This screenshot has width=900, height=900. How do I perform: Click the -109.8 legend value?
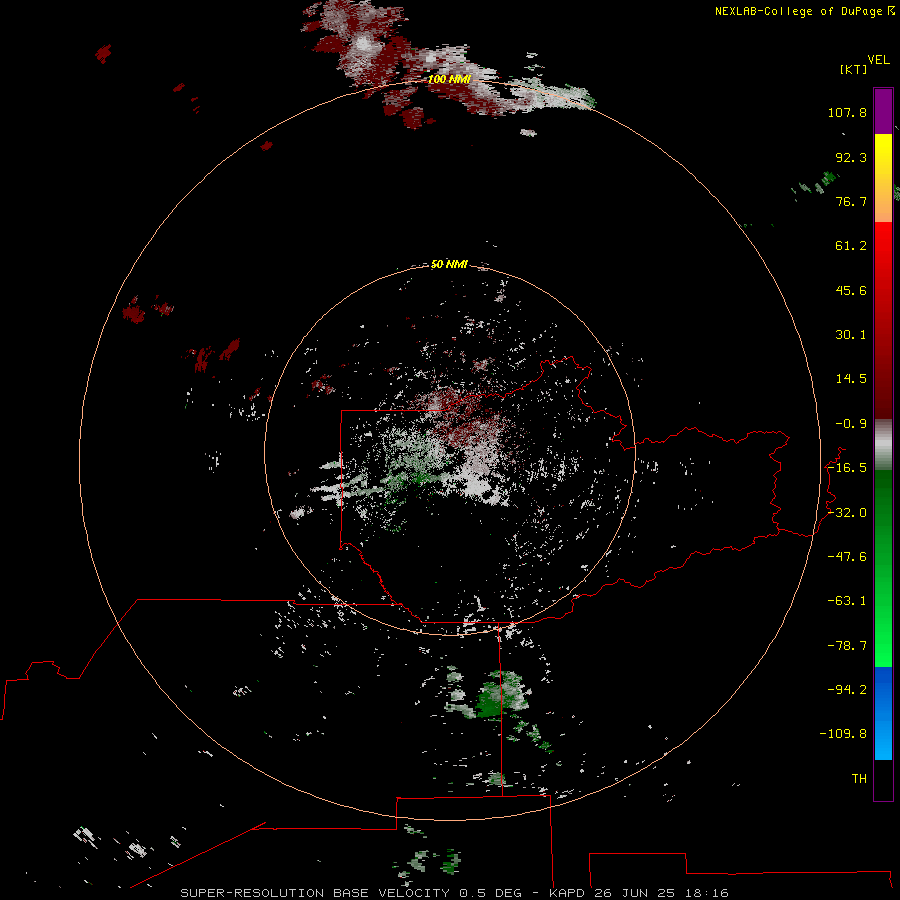click(844, 734)
